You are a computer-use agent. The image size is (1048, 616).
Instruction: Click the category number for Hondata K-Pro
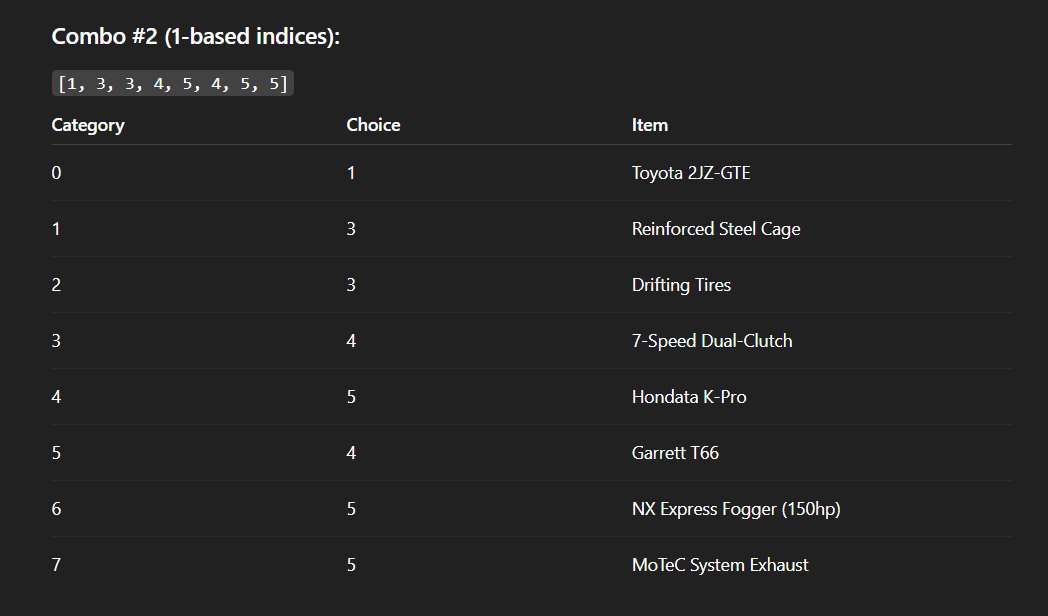[x=56, y=397]
